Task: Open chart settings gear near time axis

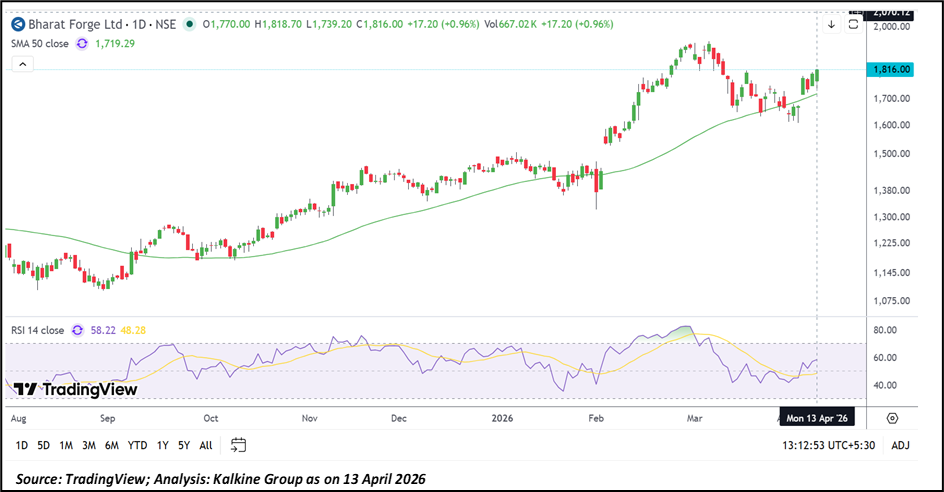Action: click(892, 418)
